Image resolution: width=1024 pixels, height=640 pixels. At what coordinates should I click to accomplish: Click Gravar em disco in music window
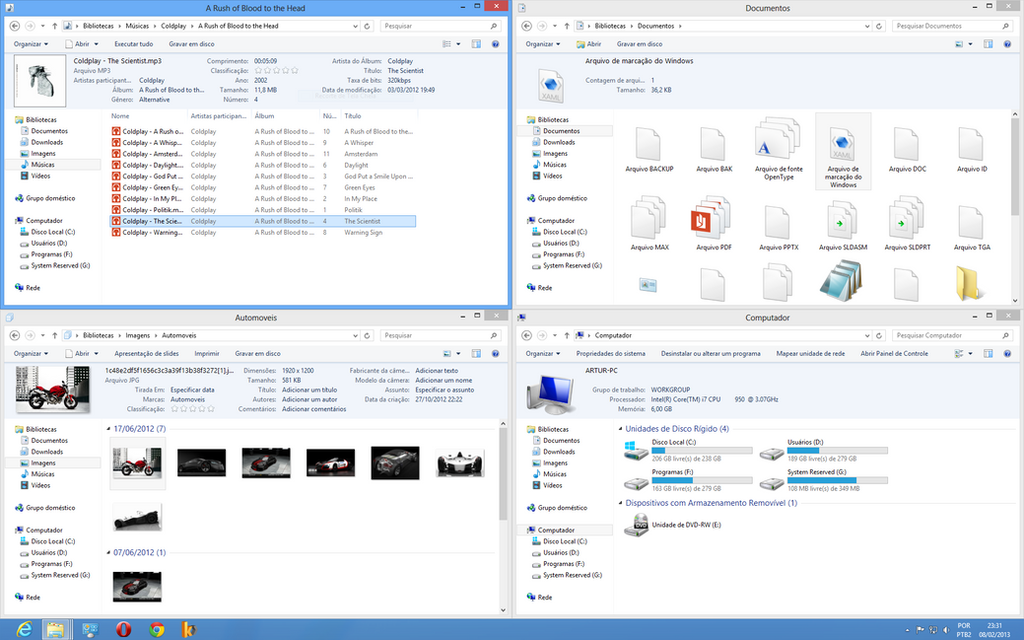[191, 44]
